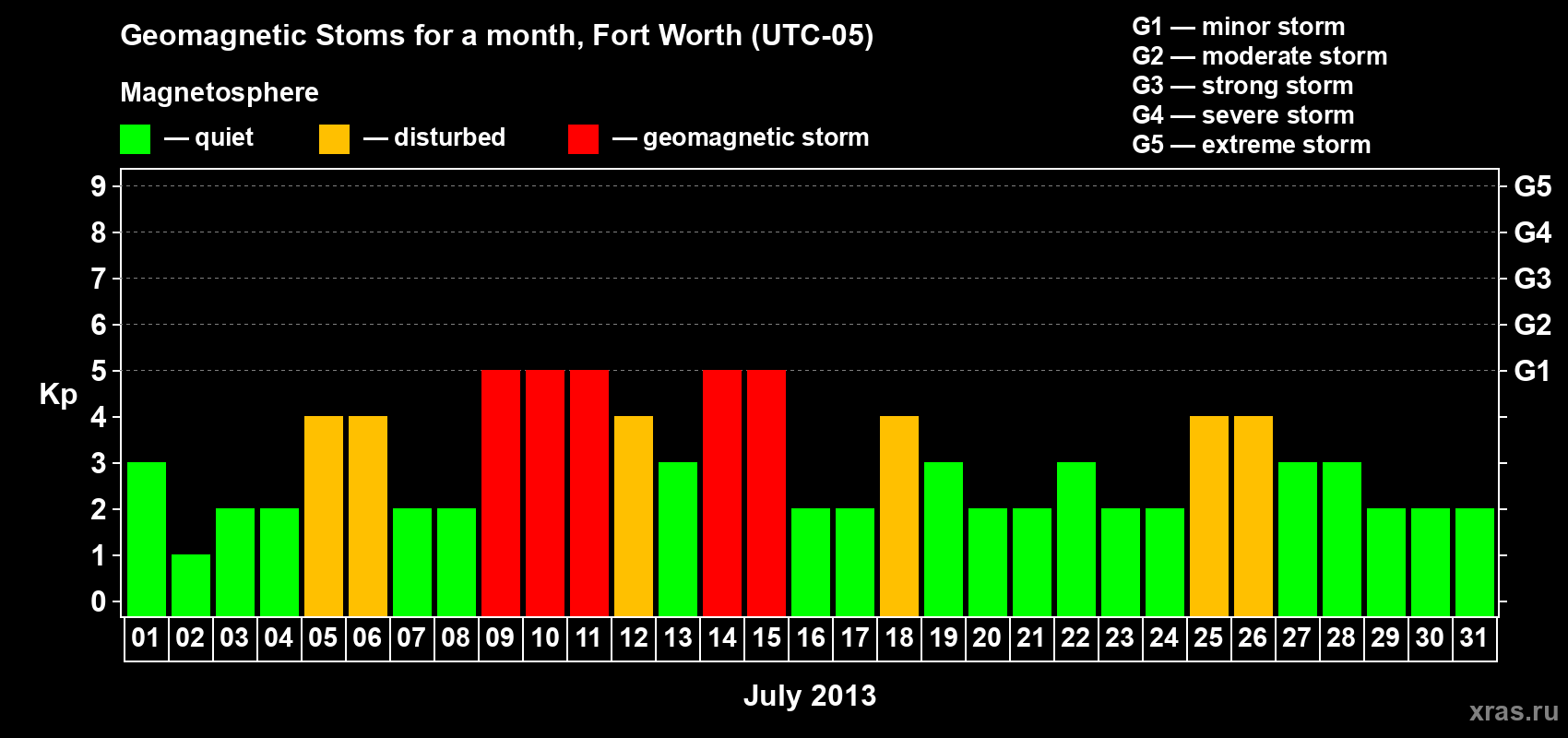Click the day label 17 on the axis
Screen dimensions: 1568x738
click(855, 637)
